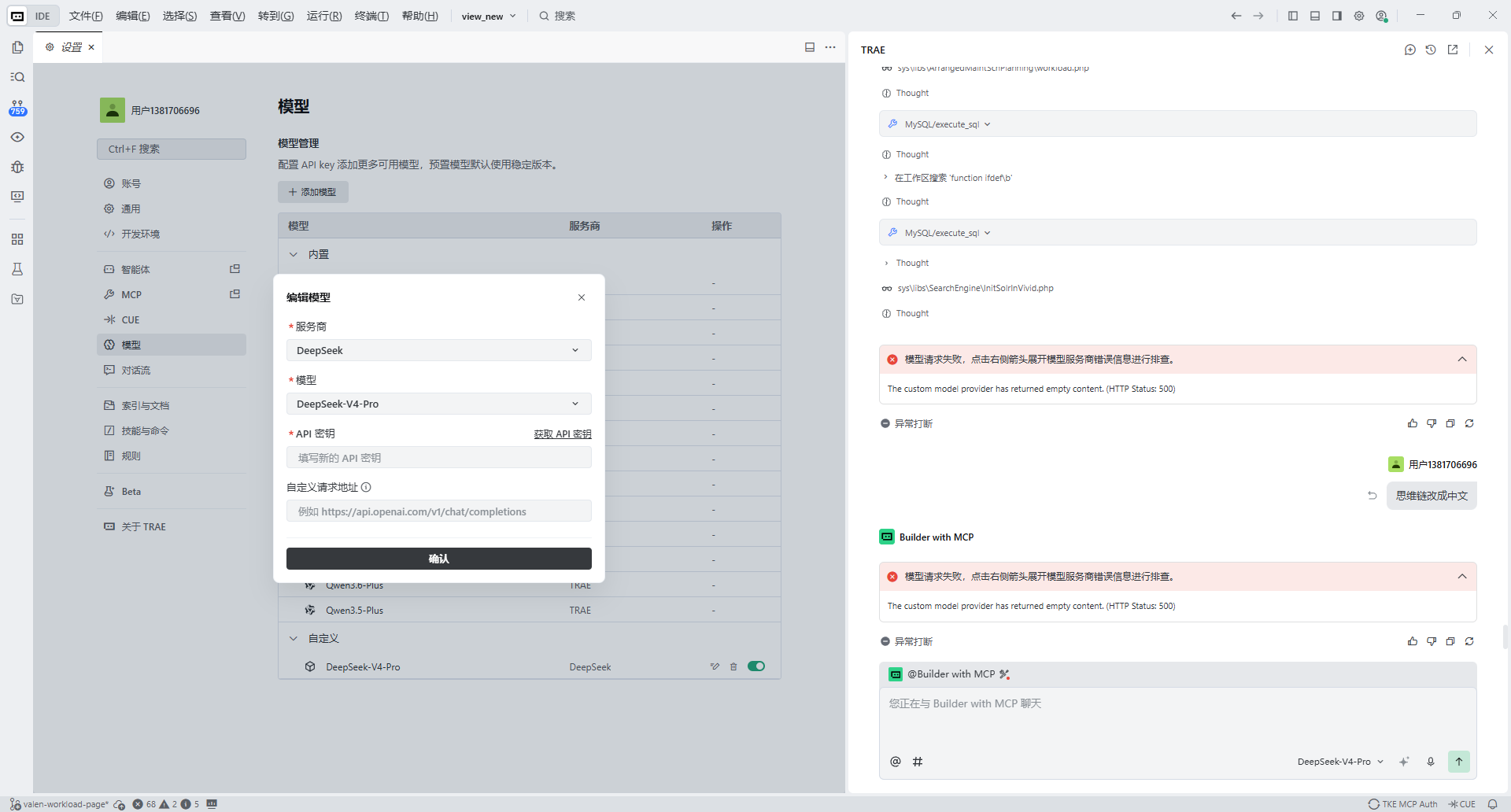This screenshot has height=812, width=1511.
Task: Open sys\libs\SearchEngine\InitSolrInVivid.php file link in chat
Action: click(975, 288)
